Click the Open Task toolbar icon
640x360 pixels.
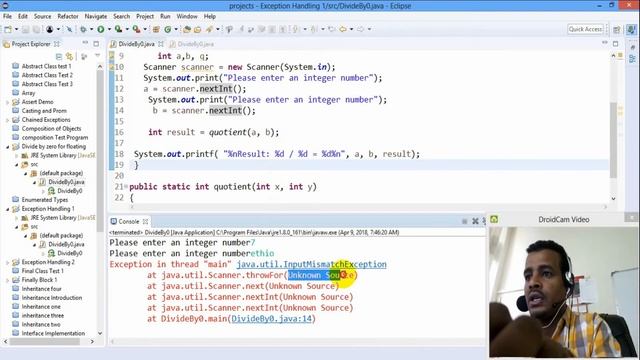(x=198, y=29)
